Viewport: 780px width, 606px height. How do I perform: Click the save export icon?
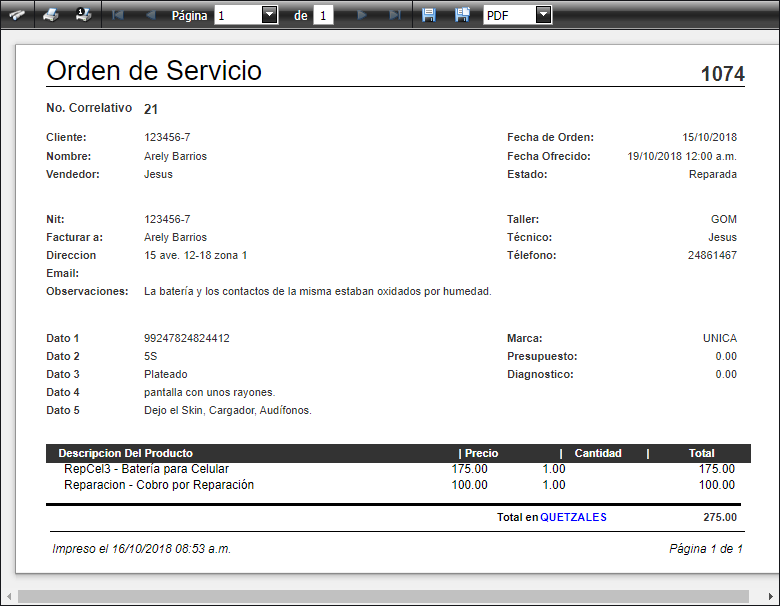coord(428,15)
